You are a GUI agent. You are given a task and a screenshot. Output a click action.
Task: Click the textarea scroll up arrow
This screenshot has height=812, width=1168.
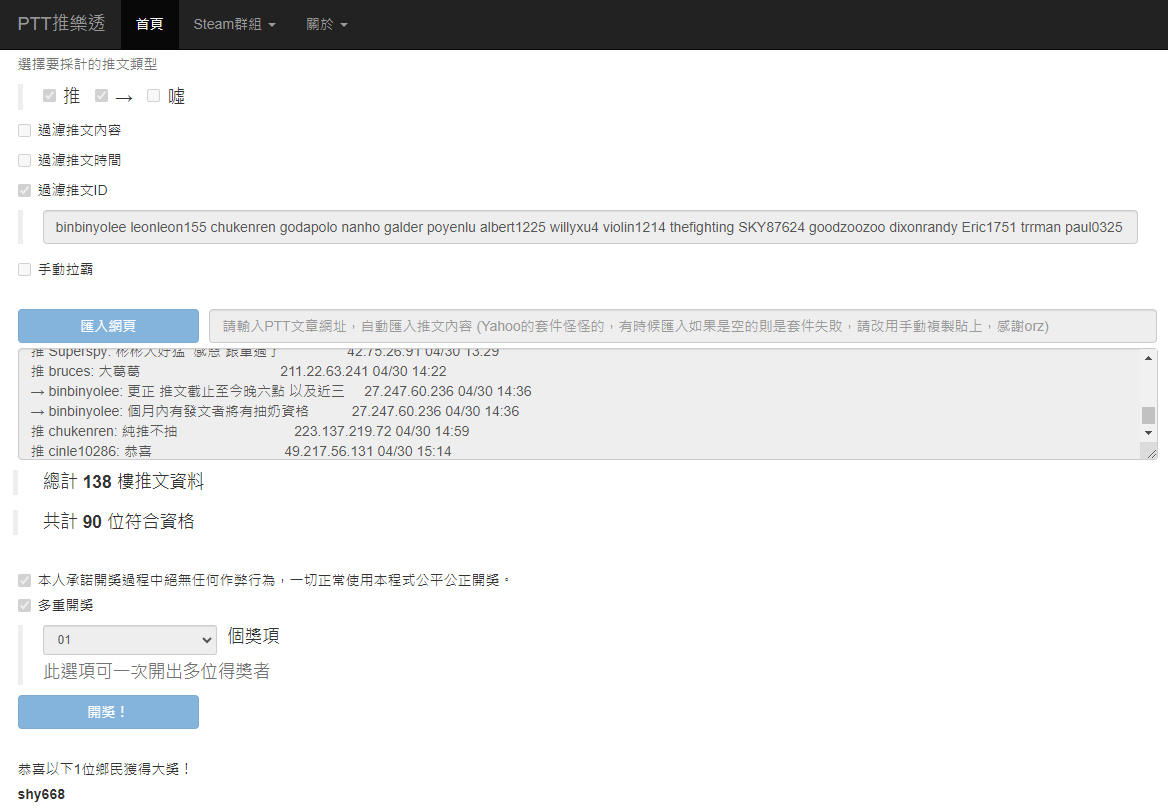(1149, 358)
